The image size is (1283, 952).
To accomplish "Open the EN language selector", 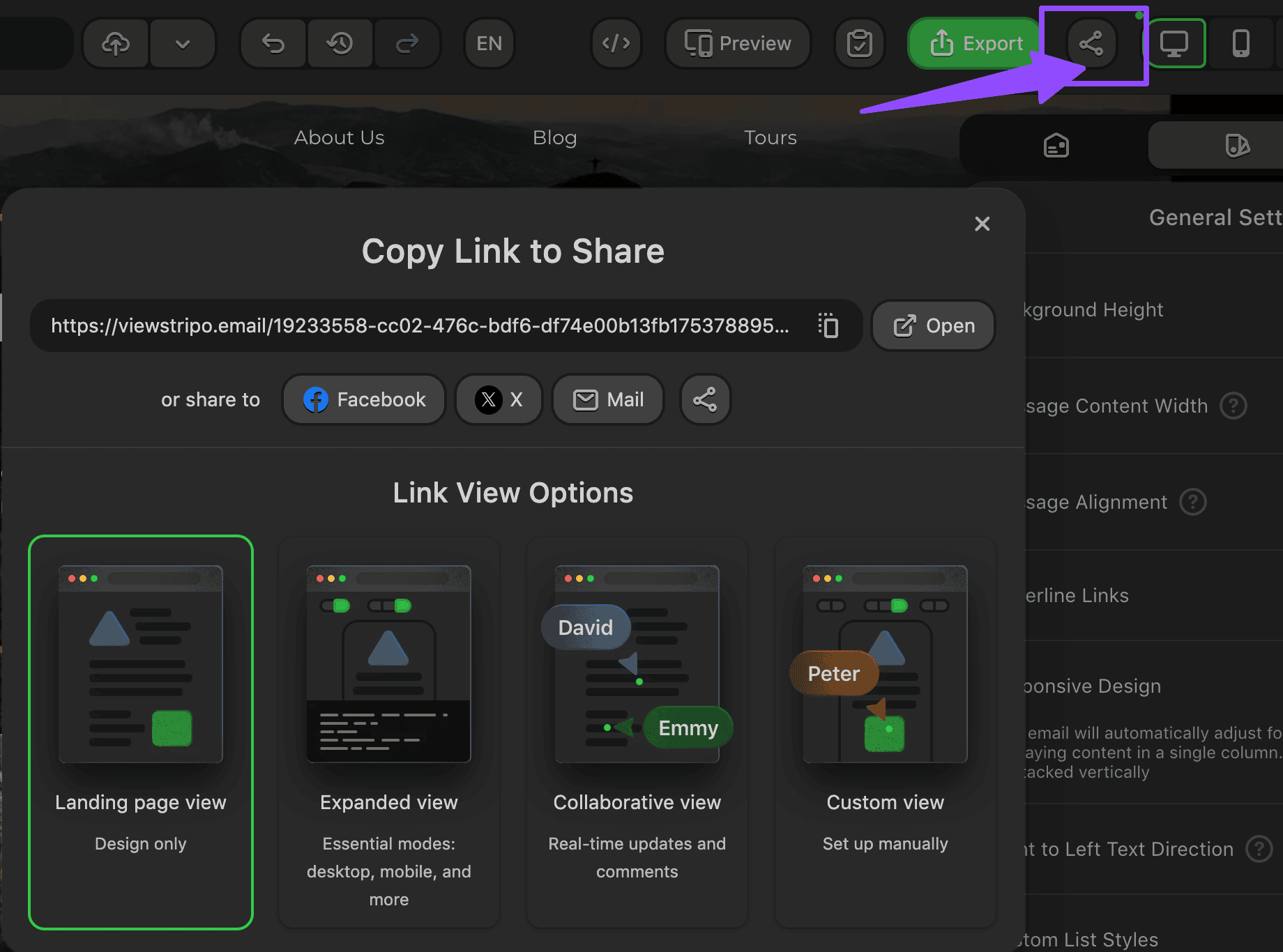I will [x=489, y=43].
